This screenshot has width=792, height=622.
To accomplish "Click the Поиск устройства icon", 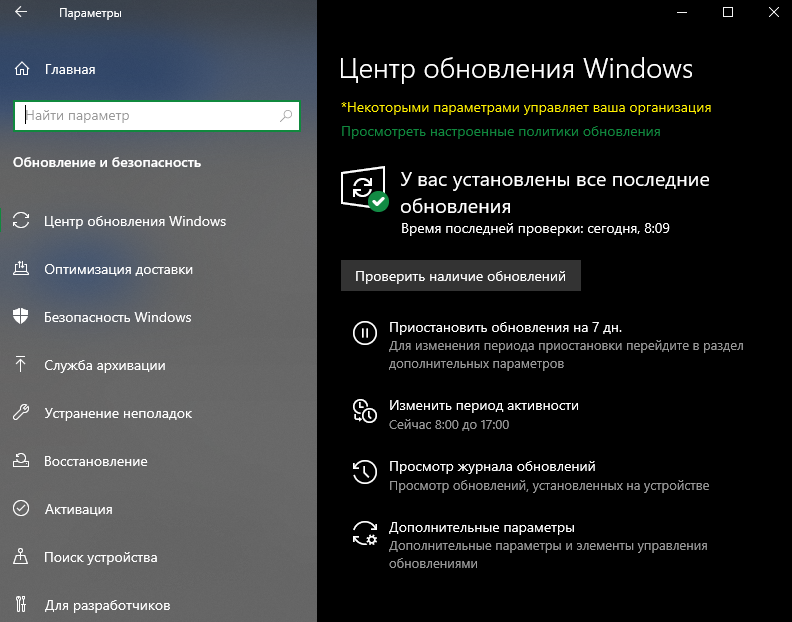I will tap(21, 556).
